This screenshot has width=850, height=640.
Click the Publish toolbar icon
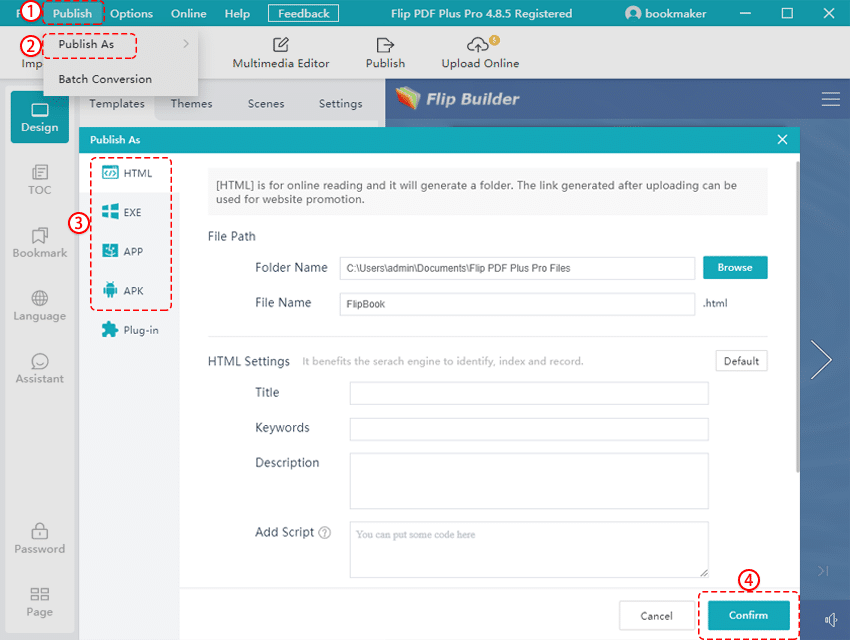pos(385,53)
